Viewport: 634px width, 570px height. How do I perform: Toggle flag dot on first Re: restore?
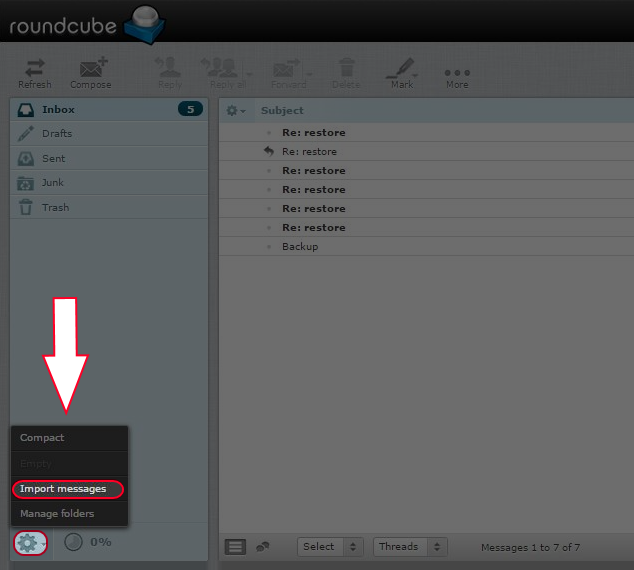point(269,133)
